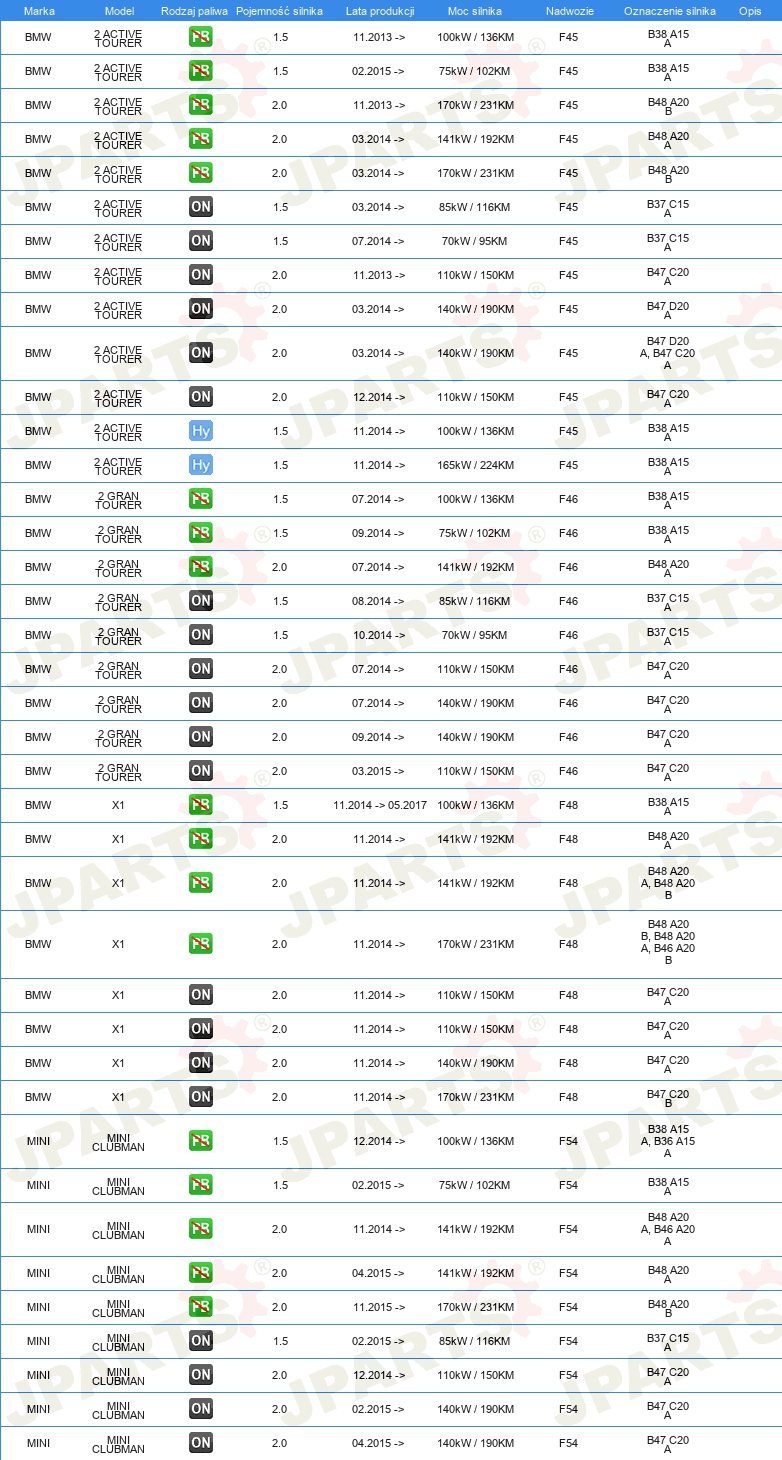Click the Opis column header
782x1460 pixels.
pos(750,11)
